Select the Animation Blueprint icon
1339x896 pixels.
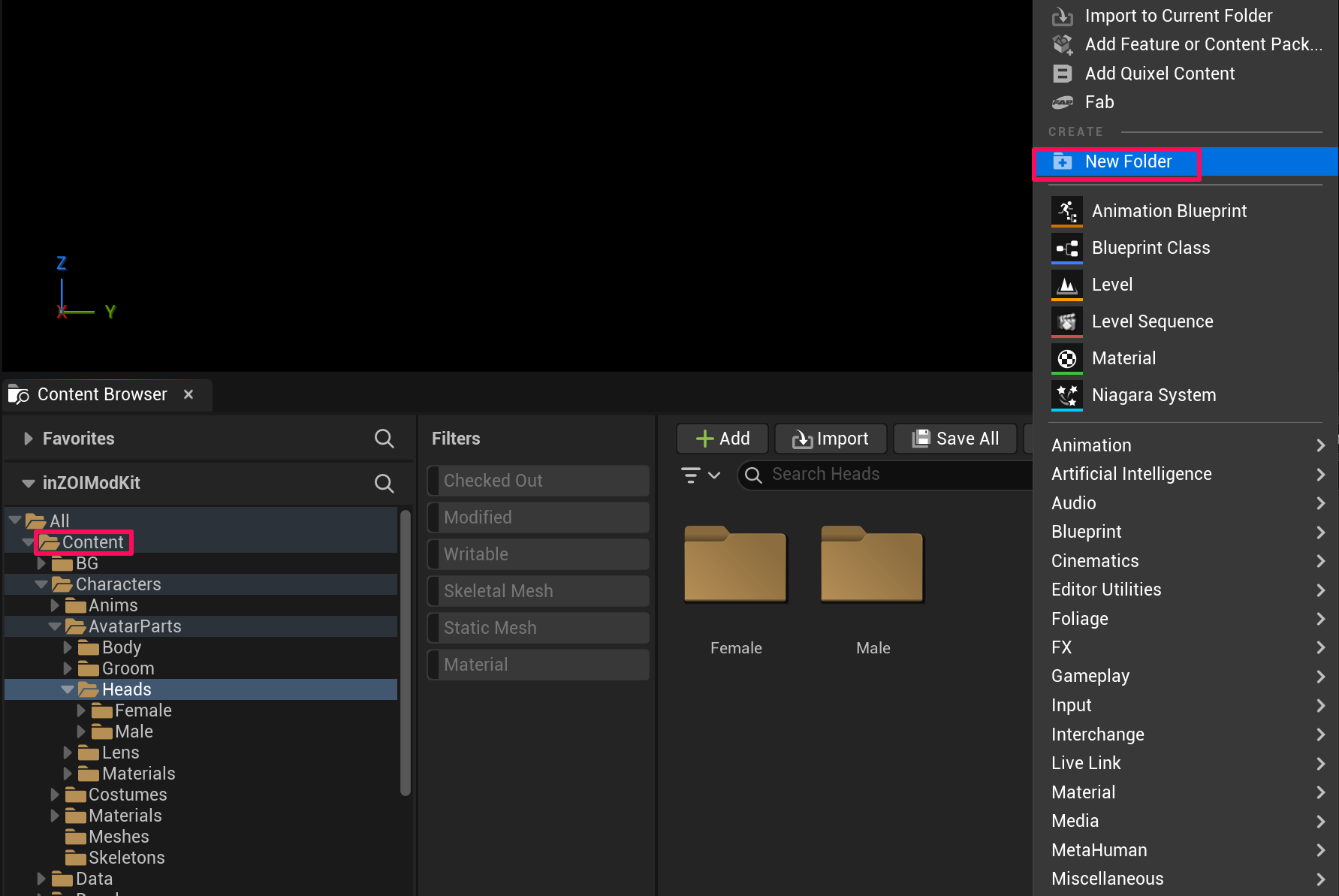1066,211
